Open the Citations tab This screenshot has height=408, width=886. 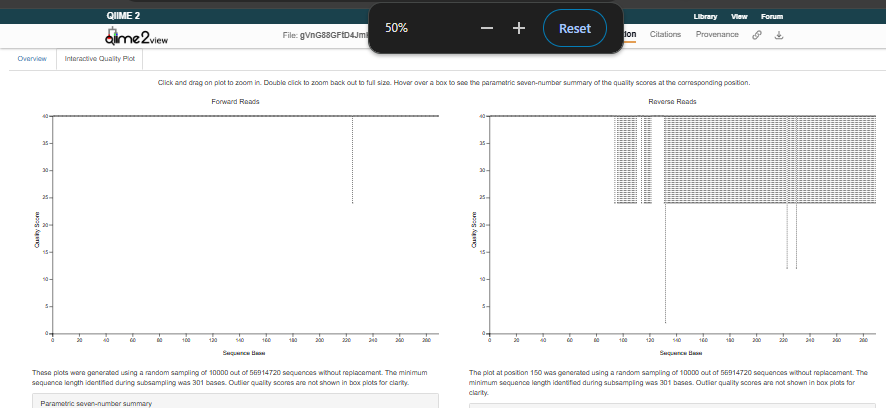[666, 35]
